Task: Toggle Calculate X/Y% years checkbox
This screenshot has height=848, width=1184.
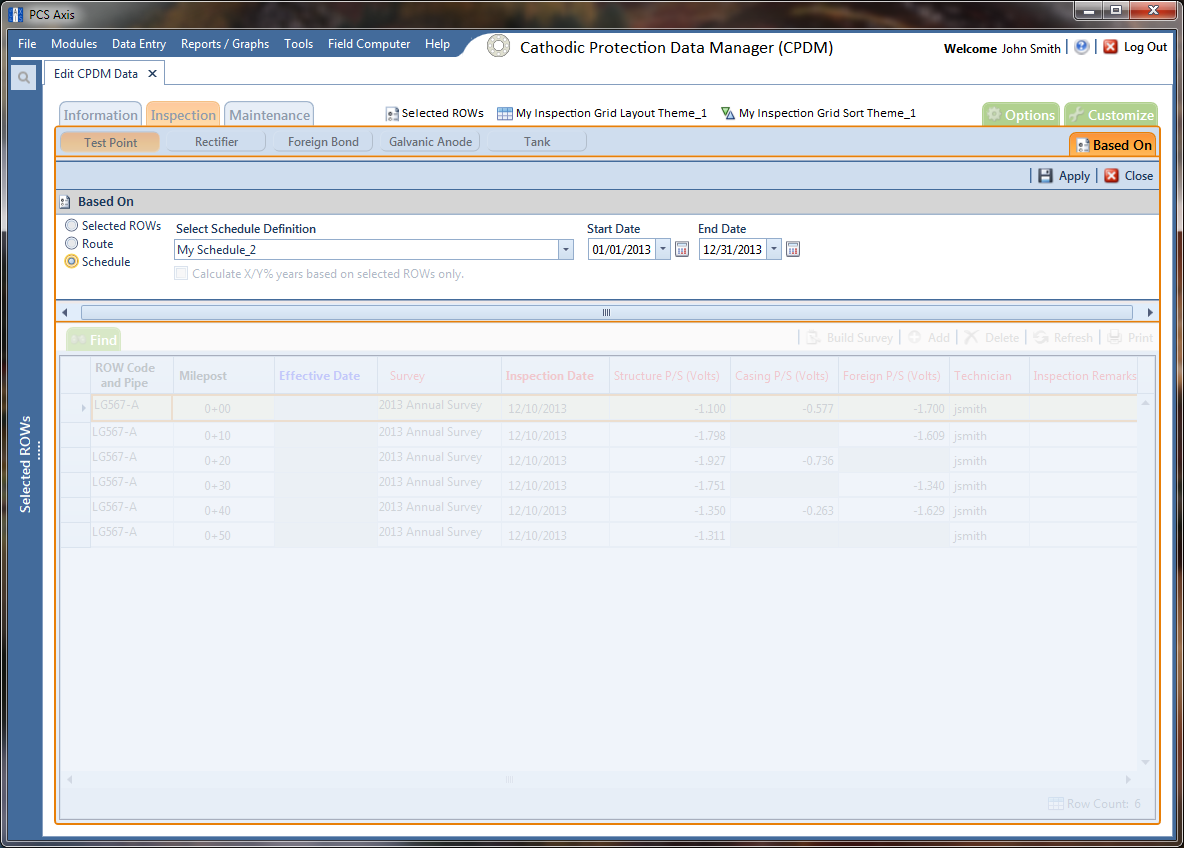Action: (x=181, y=273)
